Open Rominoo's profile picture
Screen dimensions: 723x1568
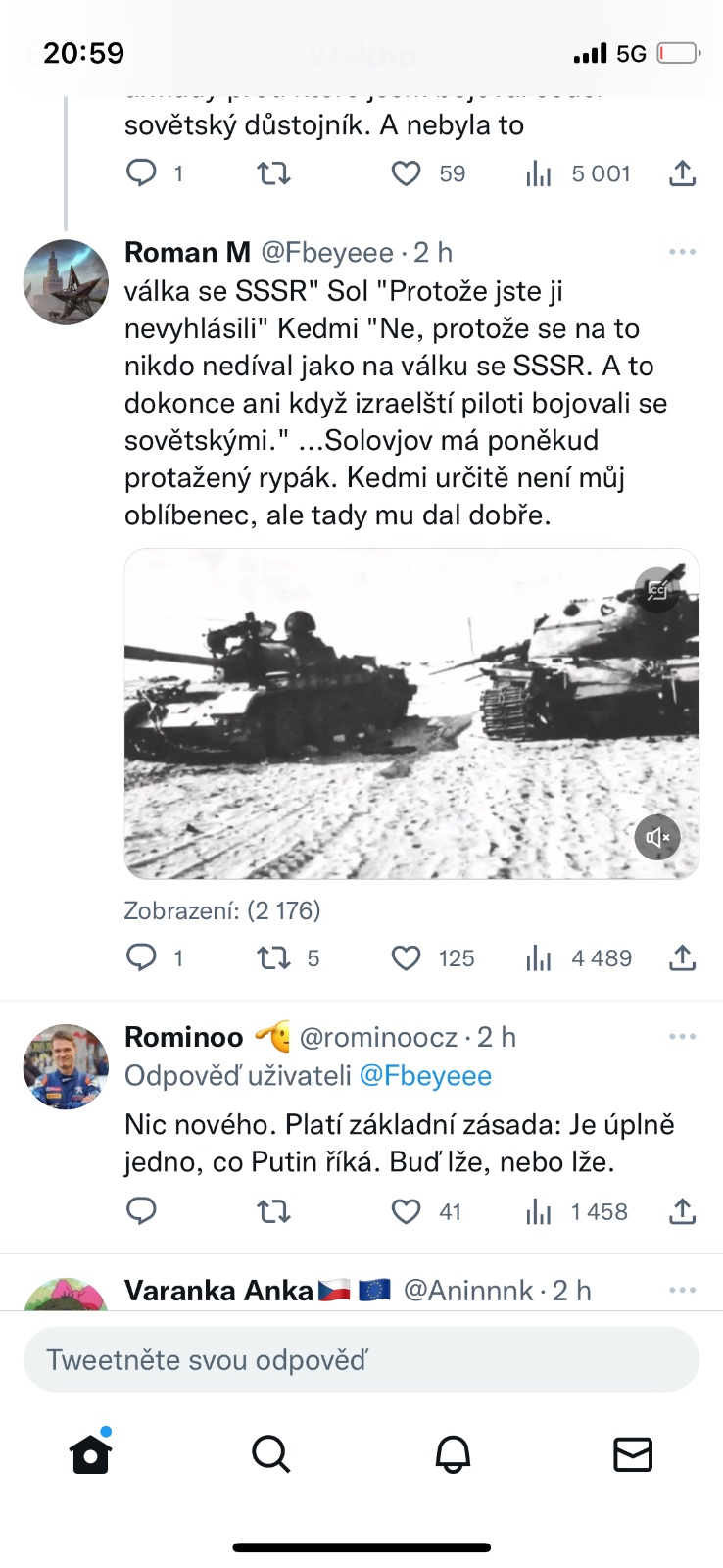66,1066
